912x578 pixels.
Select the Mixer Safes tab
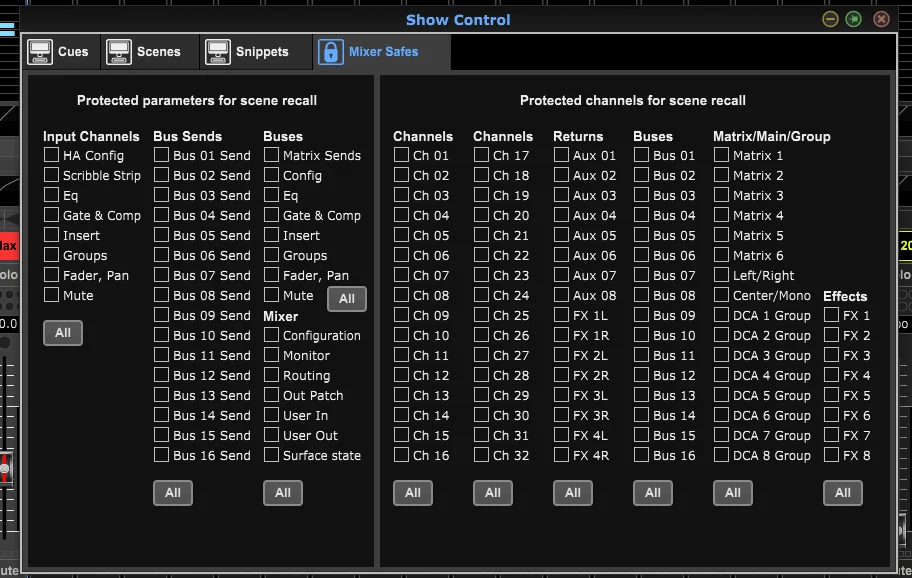pyautogui.click(x=381, y=52)
